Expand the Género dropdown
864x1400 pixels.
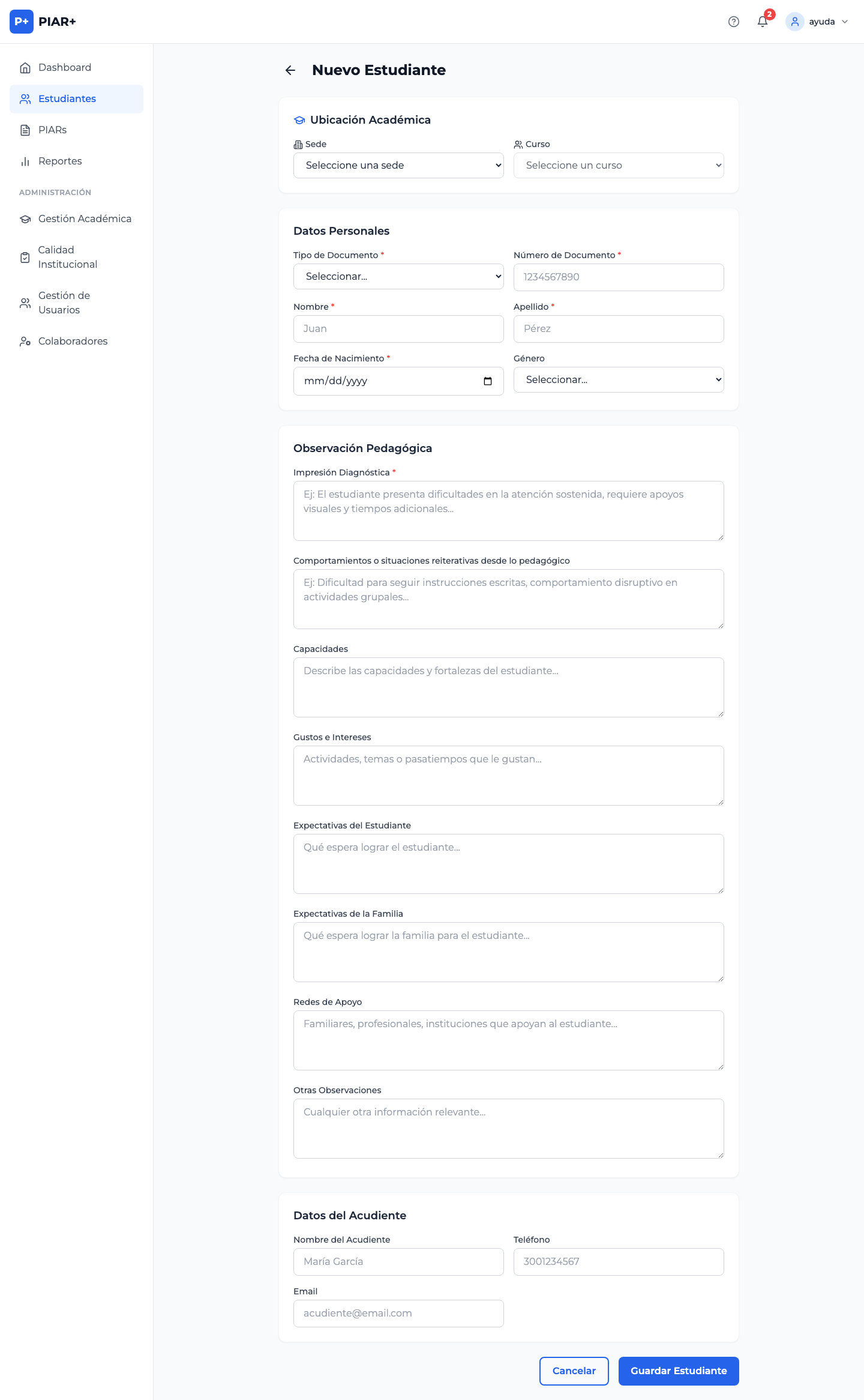pyautogui.click(x=618, y=380)
